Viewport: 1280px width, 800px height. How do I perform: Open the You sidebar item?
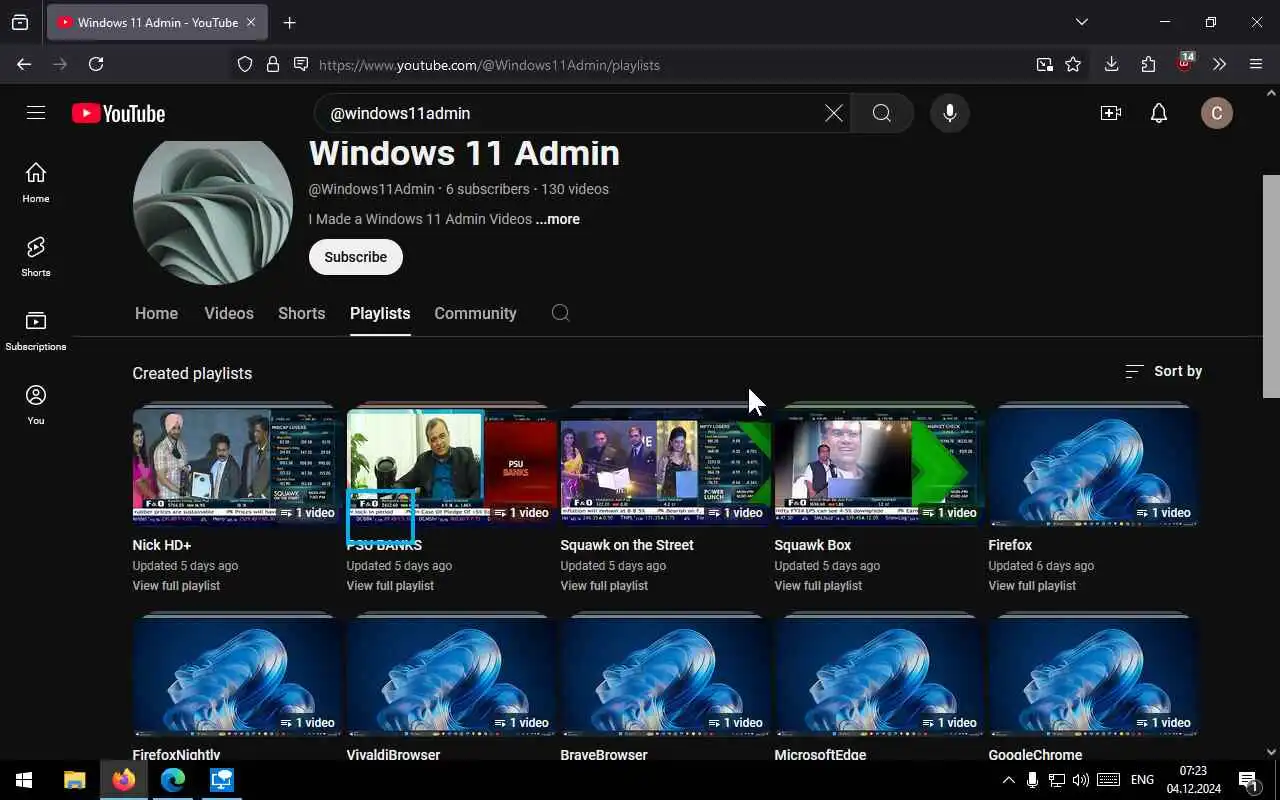[x=36, y=405]
